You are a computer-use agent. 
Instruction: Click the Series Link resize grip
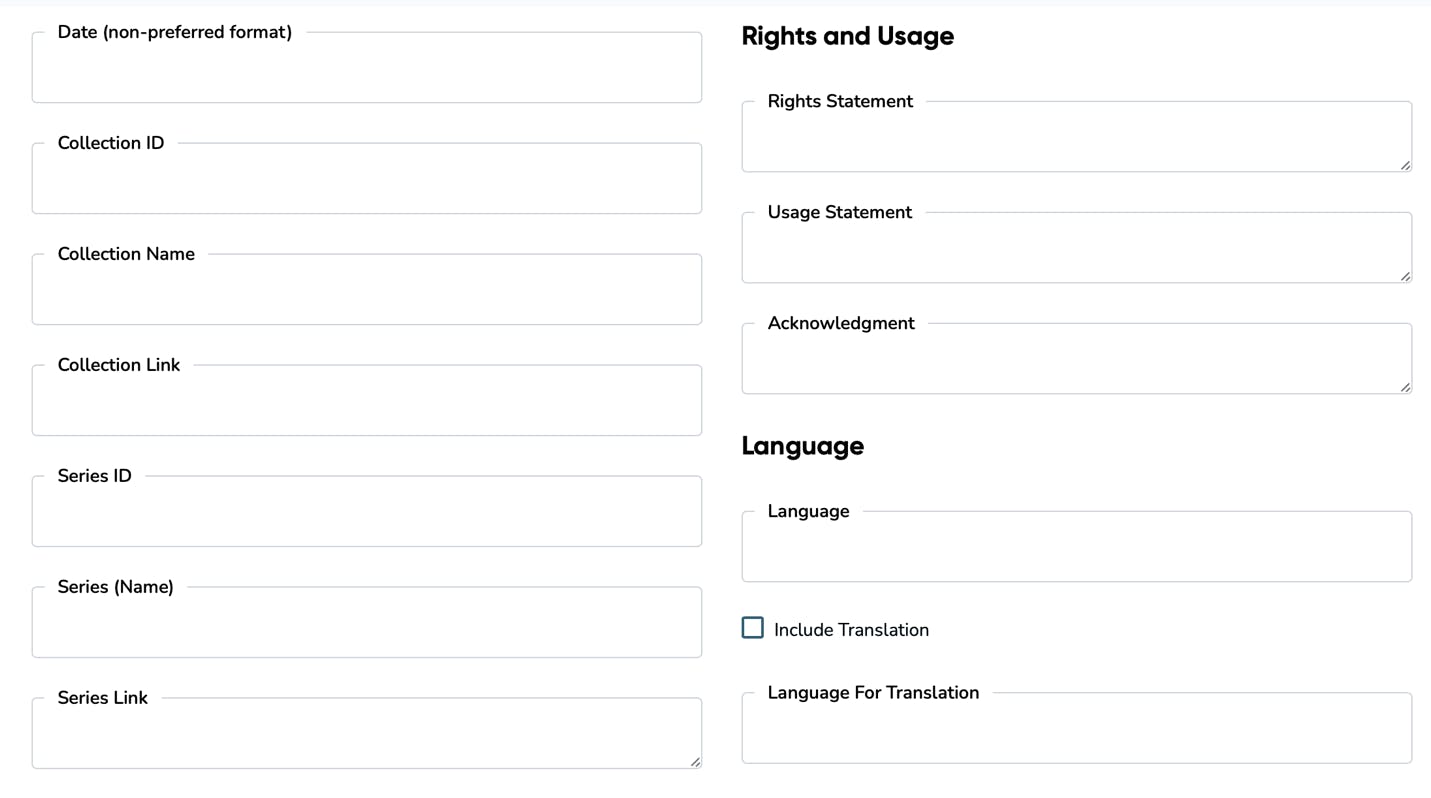point(696,762)
